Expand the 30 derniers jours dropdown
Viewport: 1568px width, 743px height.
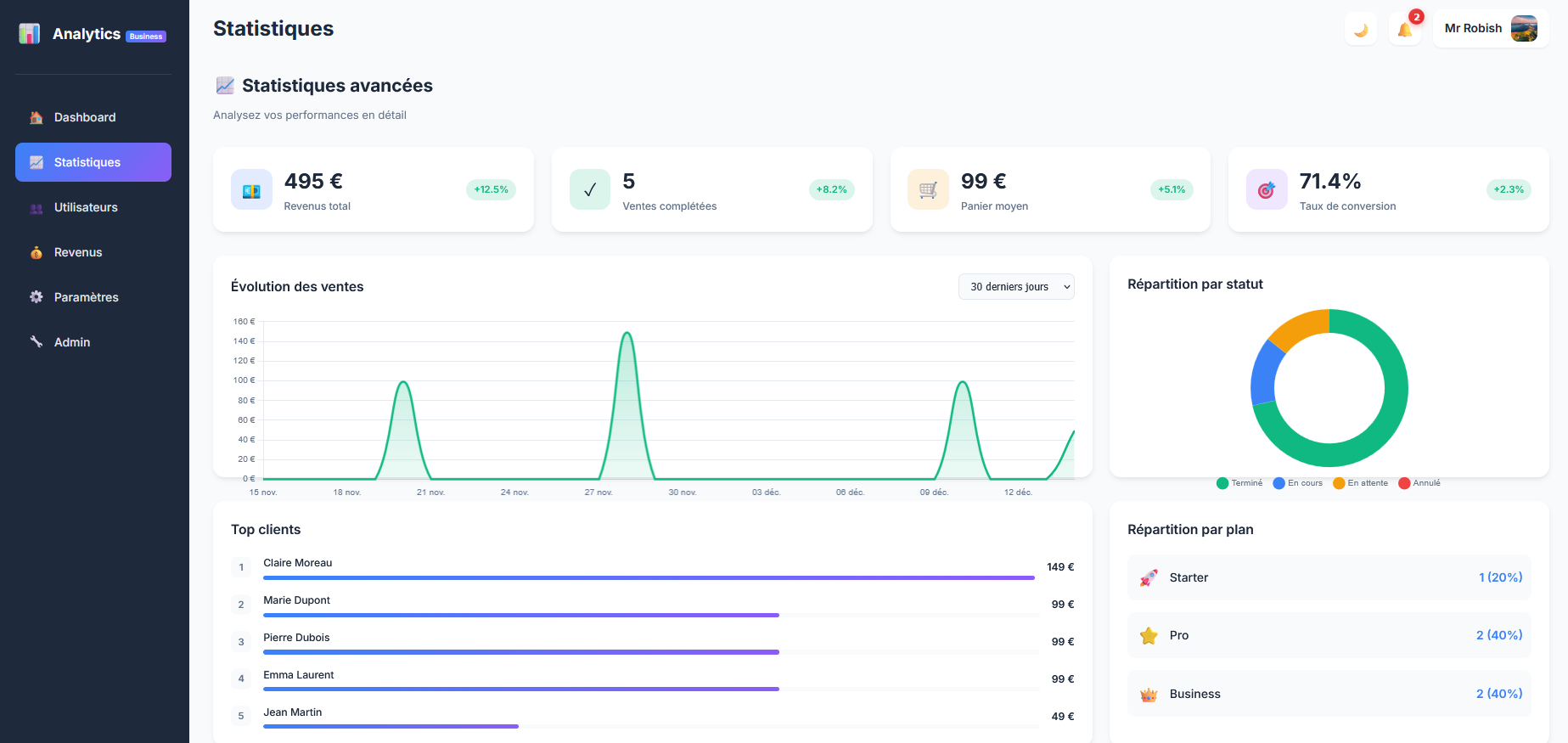coord(1016,287)
